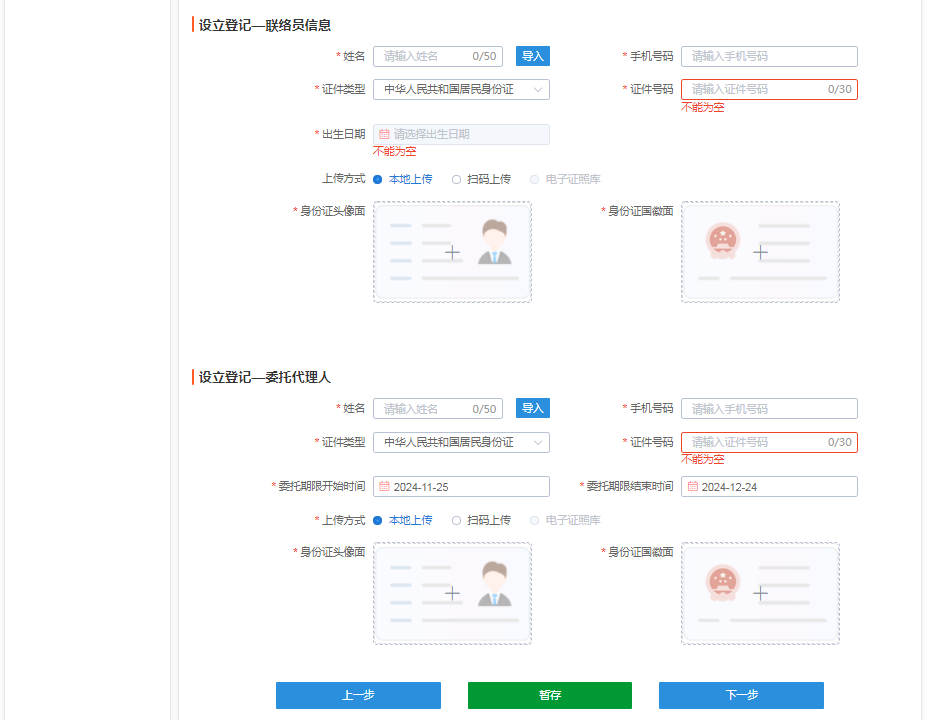This screenshot has height=720, width=937.
Task: Focus 证件号码 input in 委托代理人 section
Action: coord(770,443)
